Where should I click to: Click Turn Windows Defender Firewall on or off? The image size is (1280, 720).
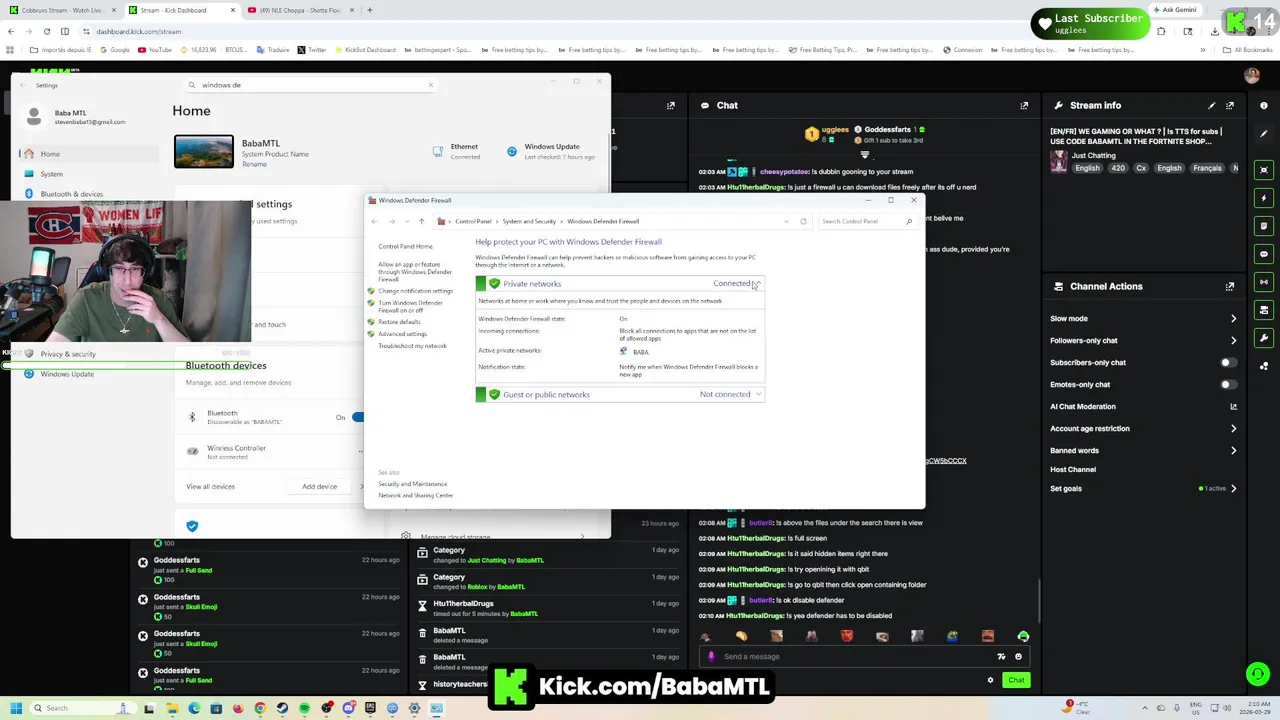410,307
